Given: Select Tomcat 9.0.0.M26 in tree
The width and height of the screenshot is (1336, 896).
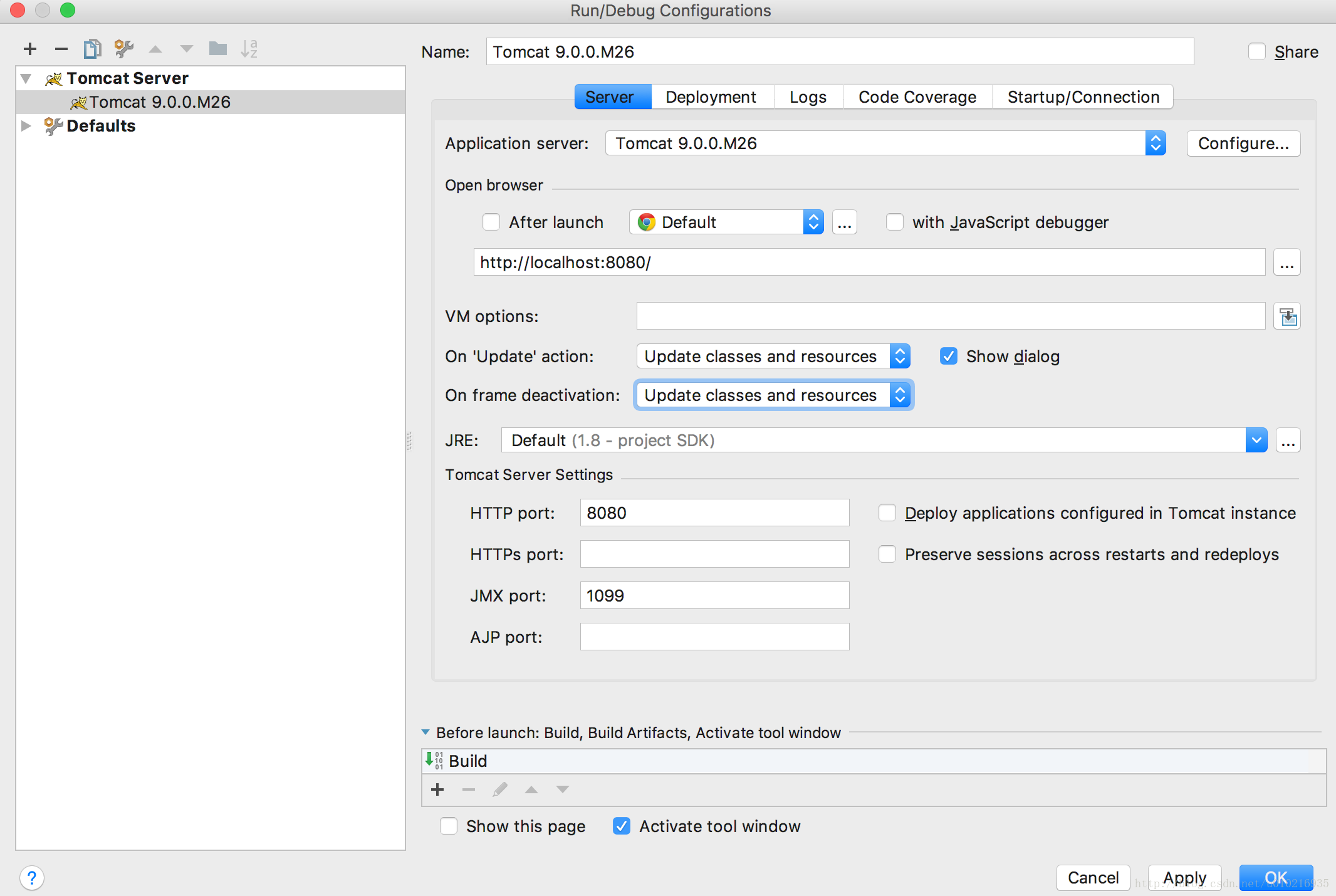Looking at the screenshot, I should (x=211, y=102).
